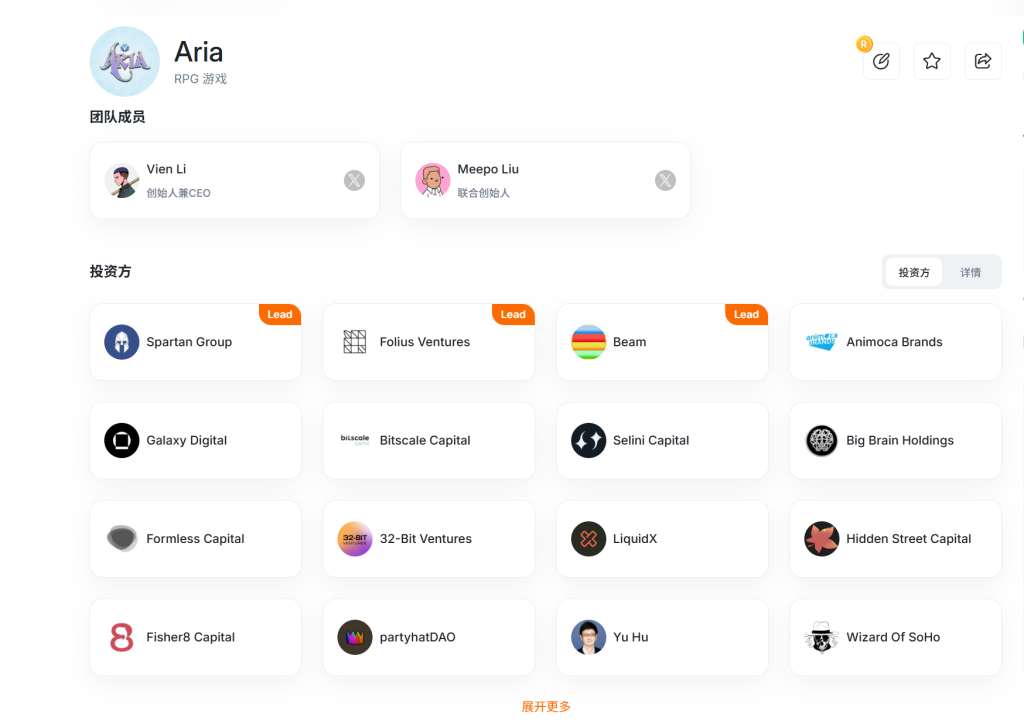Open the Spartan Group investor name
Screen dimensions: 1024x724
pyautogui.click(x=189, y=342)
